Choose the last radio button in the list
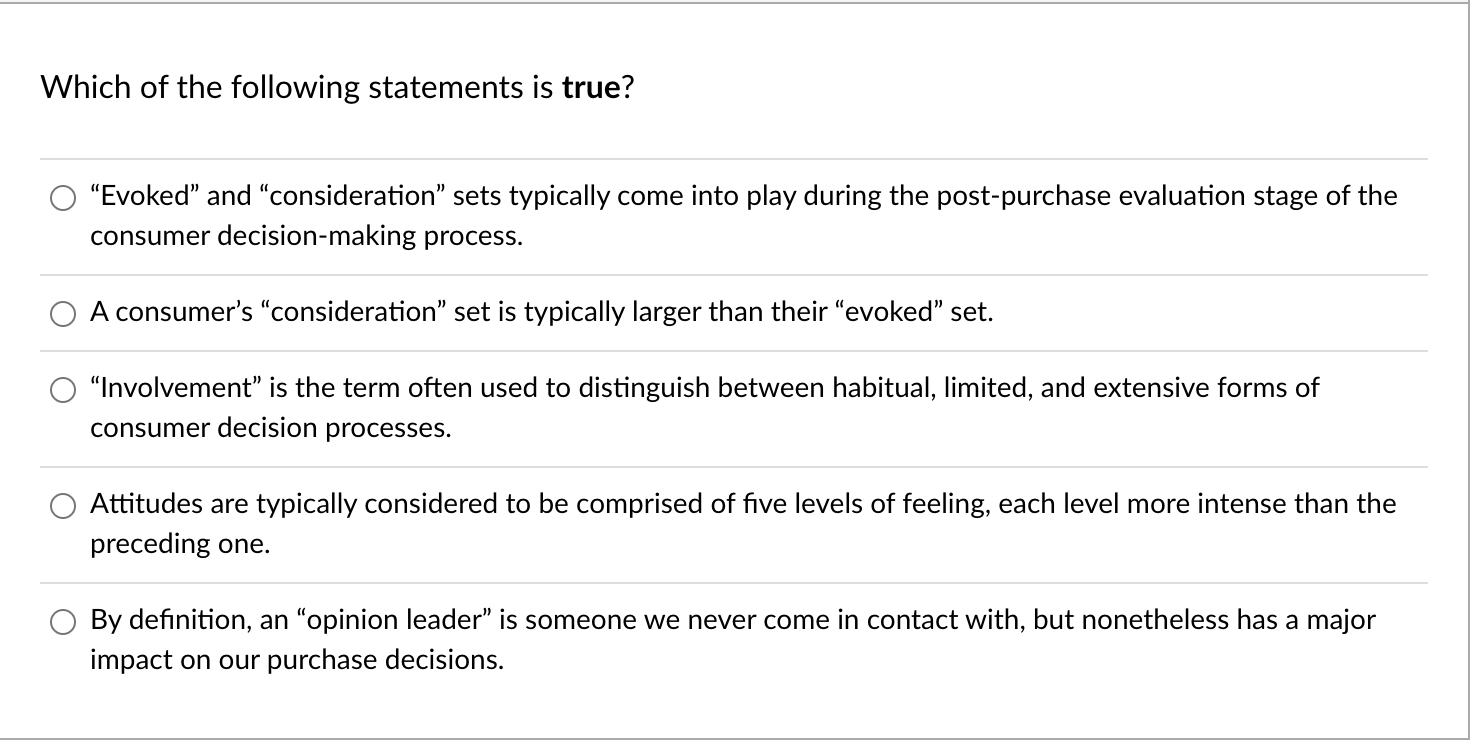Viewport: 1472px width, 744px height. click(x=62, y=621)
